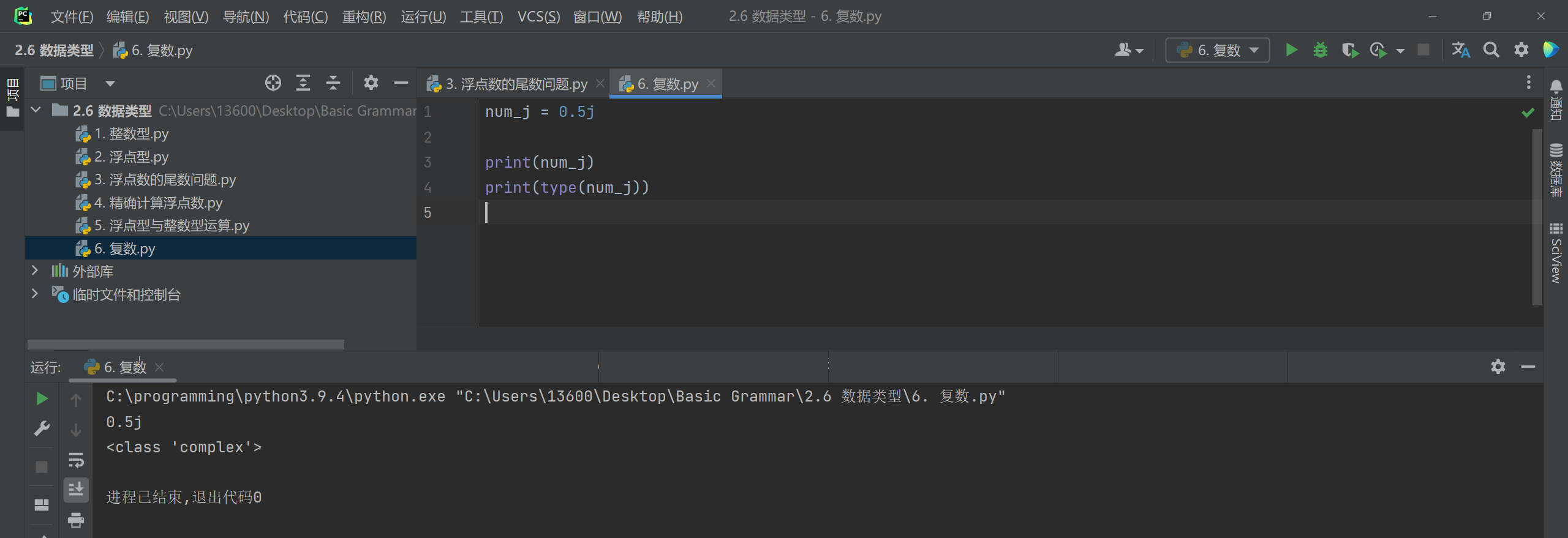The height and width of the screenshot is (538, 1568).
Task: Open the 文件(F) menu
Action: (72, 17)
